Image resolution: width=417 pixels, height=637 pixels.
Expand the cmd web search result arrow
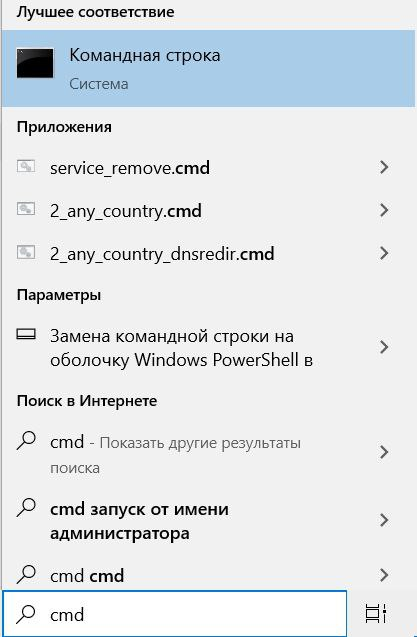coord(384,452)
